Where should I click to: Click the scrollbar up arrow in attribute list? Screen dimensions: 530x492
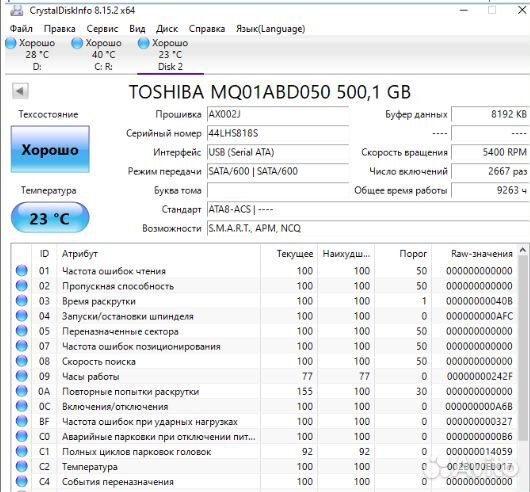tap(523, 250)
